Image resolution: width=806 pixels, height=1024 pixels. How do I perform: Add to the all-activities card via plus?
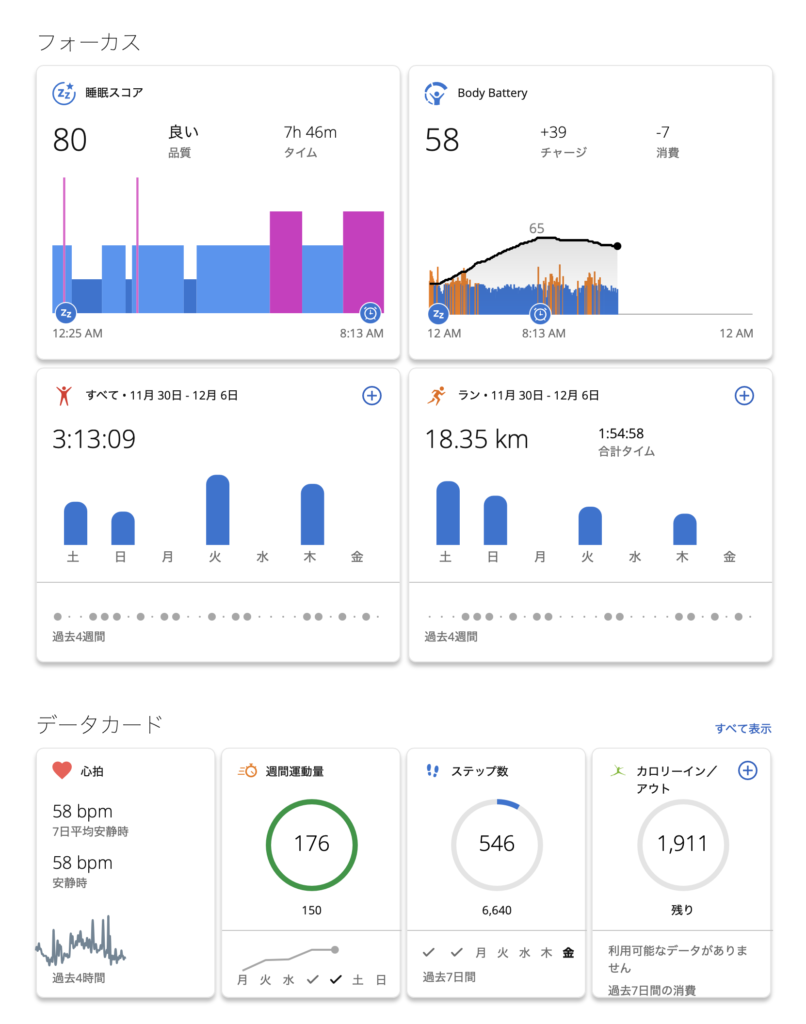coord(372,396)
